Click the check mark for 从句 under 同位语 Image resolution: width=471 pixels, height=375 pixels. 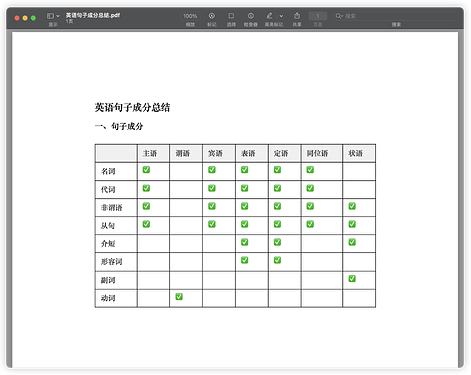pos(310,224)
